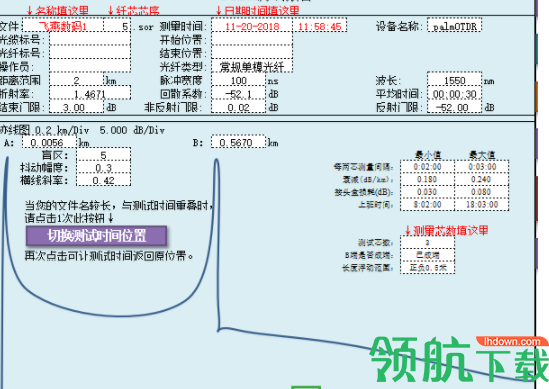This screenshot has height=389, width=549.
Task: Click the marker A value 0.0056
Action: pyautogui.click(x=49, y=142)
